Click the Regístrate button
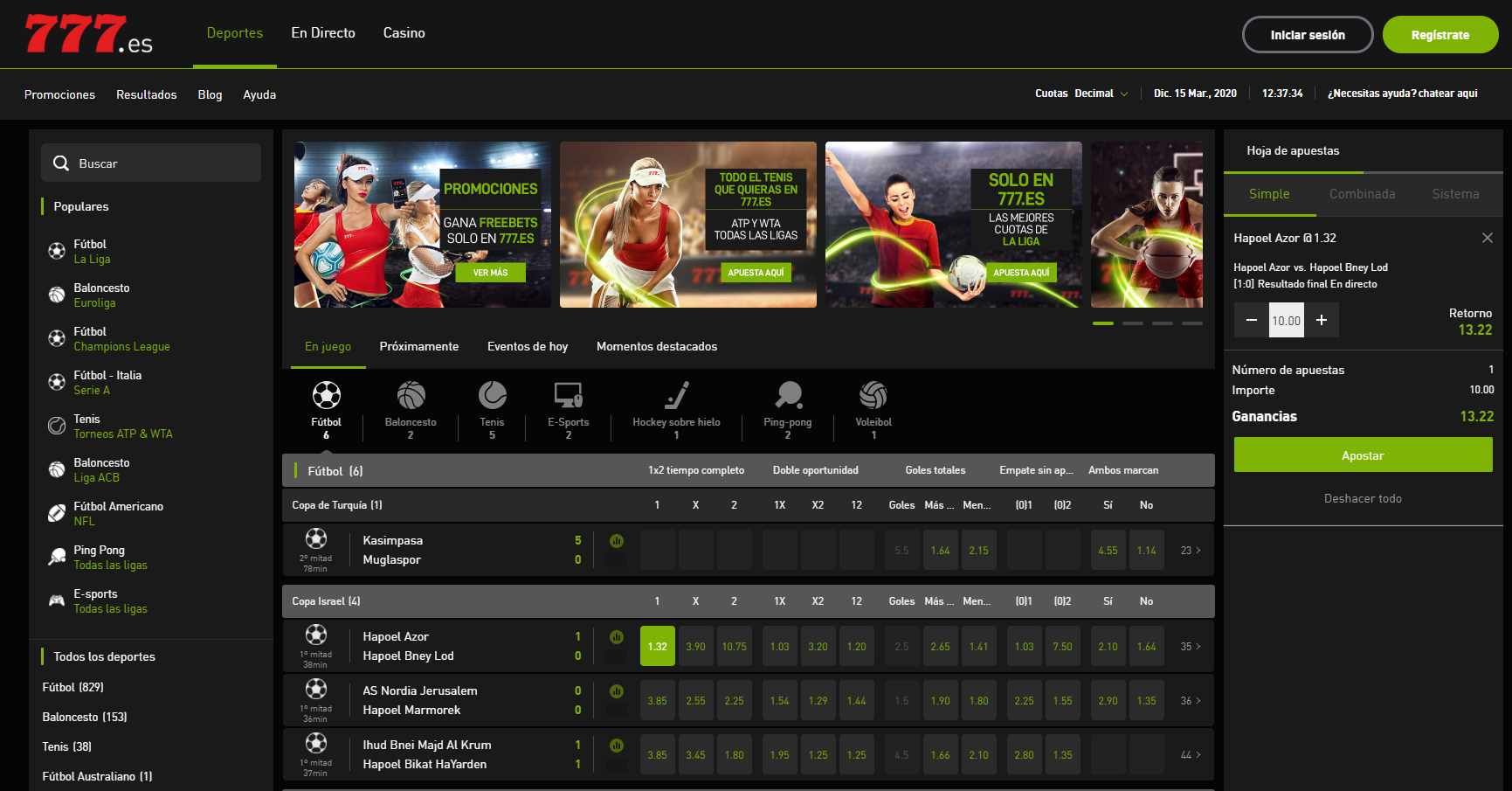The width and height of the screenshot is (1512, 791). [1440, 35]
